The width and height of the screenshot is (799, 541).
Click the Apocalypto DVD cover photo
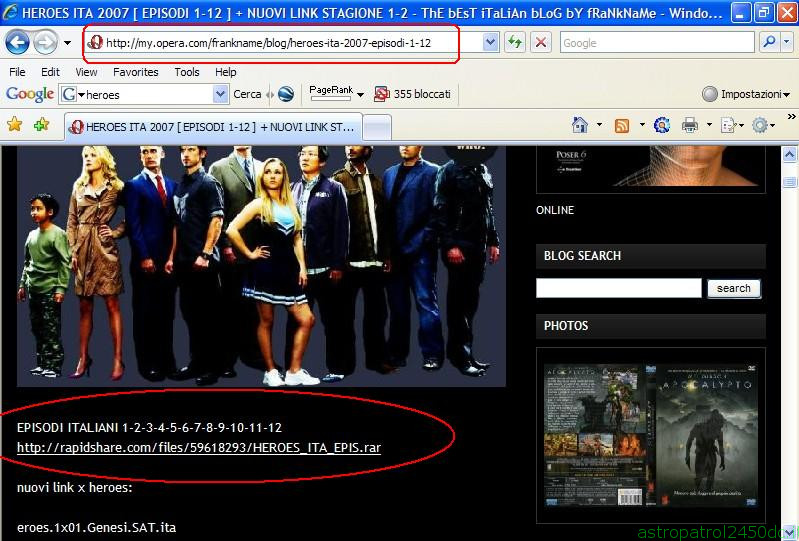coord(651,435)
